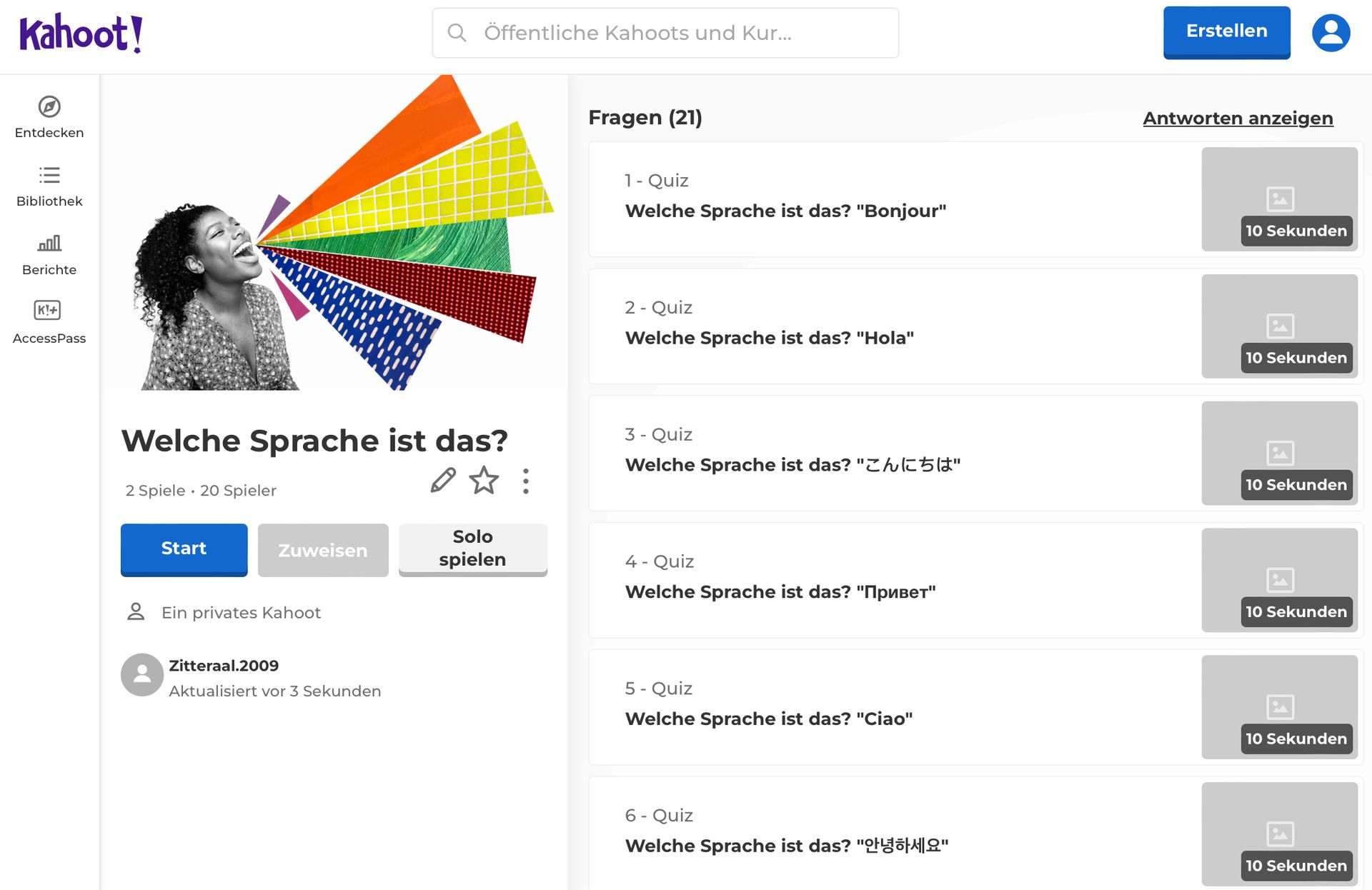Click the search field for public Kahoots
1372x890 pixels.
(679, 33)
